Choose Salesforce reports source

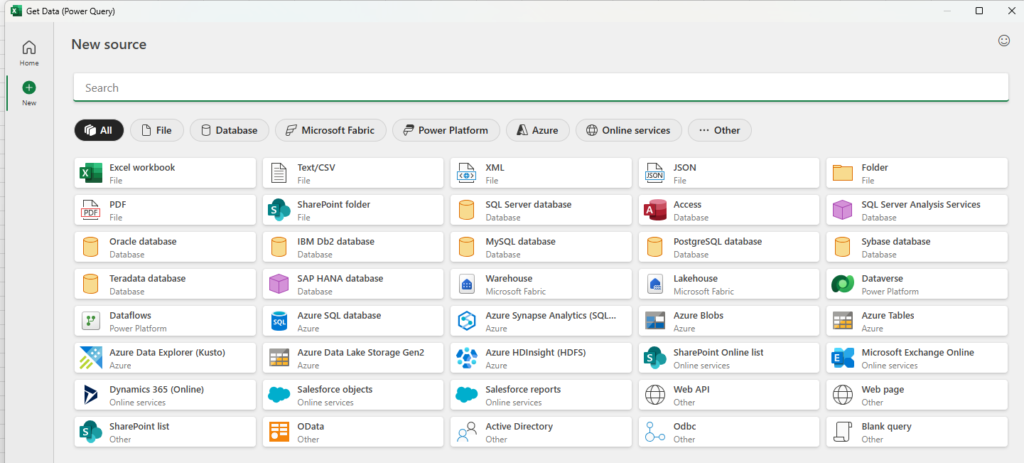point(541,395)
